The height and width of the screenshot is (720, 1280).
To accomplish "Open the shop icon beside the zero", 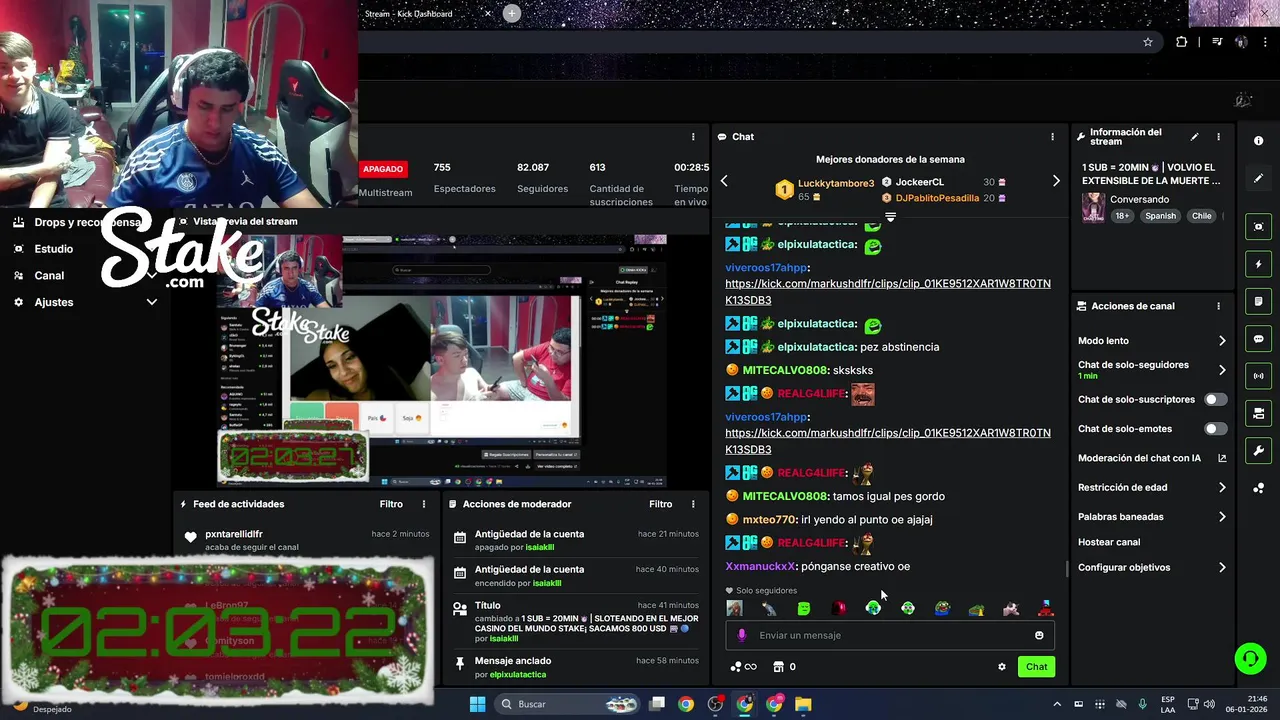I will click(778, 667).
